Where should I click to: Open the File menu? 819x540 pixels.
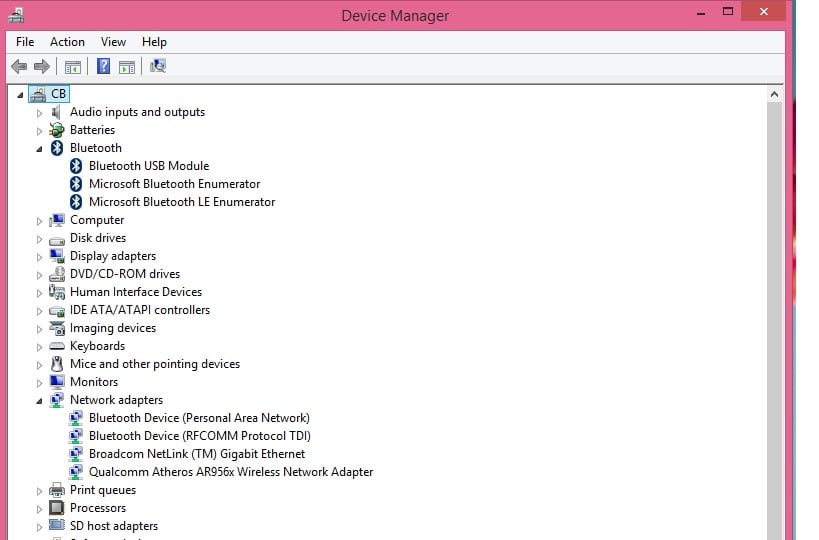[25, 42]
